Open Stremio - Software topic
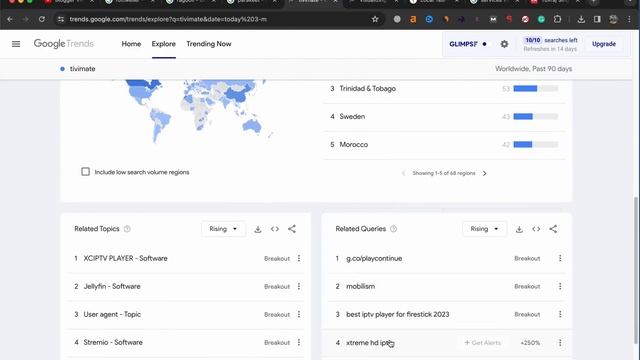Viewport: 640px width, 360px height. pos(113,342)
